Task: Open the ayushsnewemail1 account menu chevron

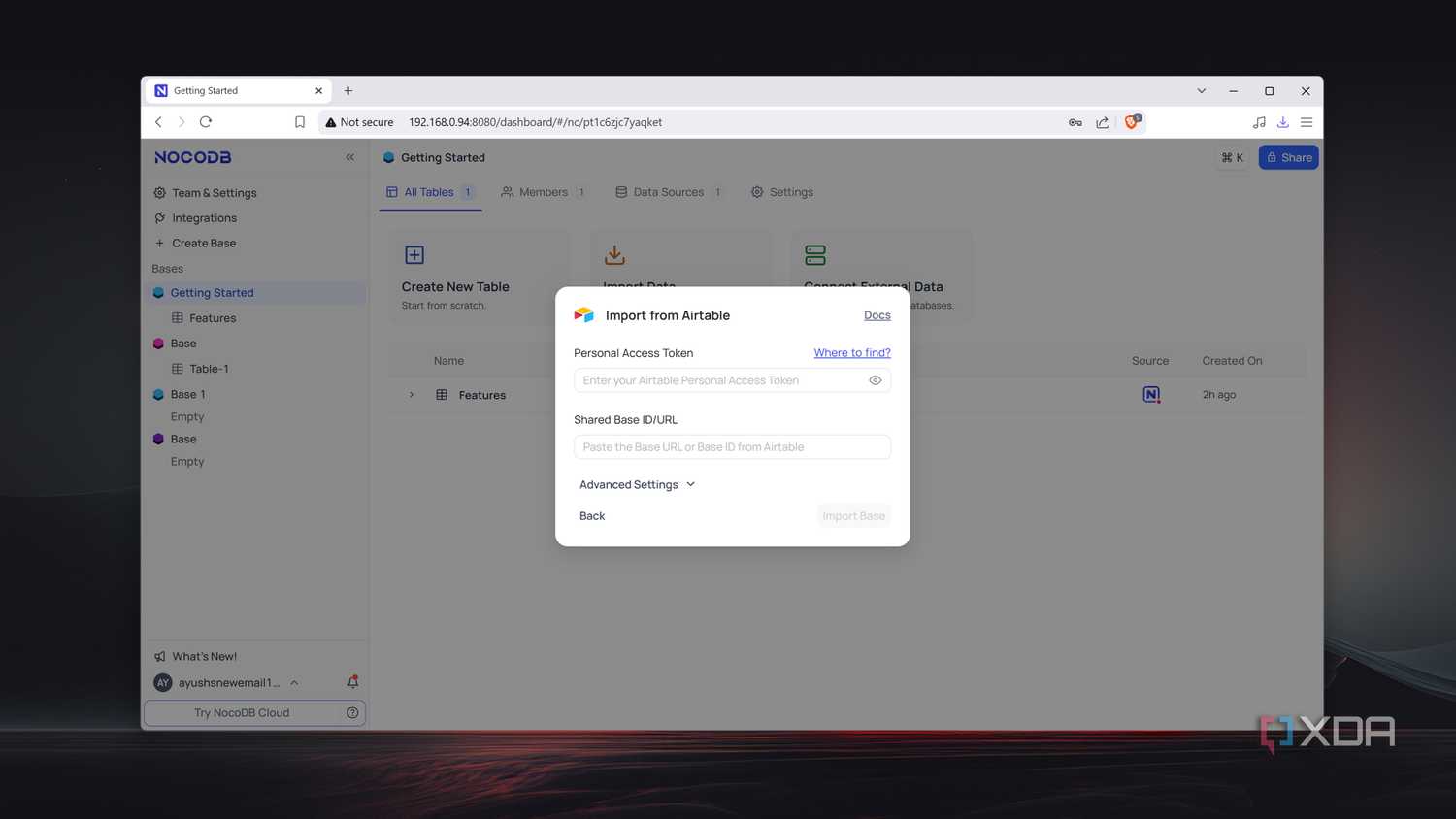Action: 294,683
